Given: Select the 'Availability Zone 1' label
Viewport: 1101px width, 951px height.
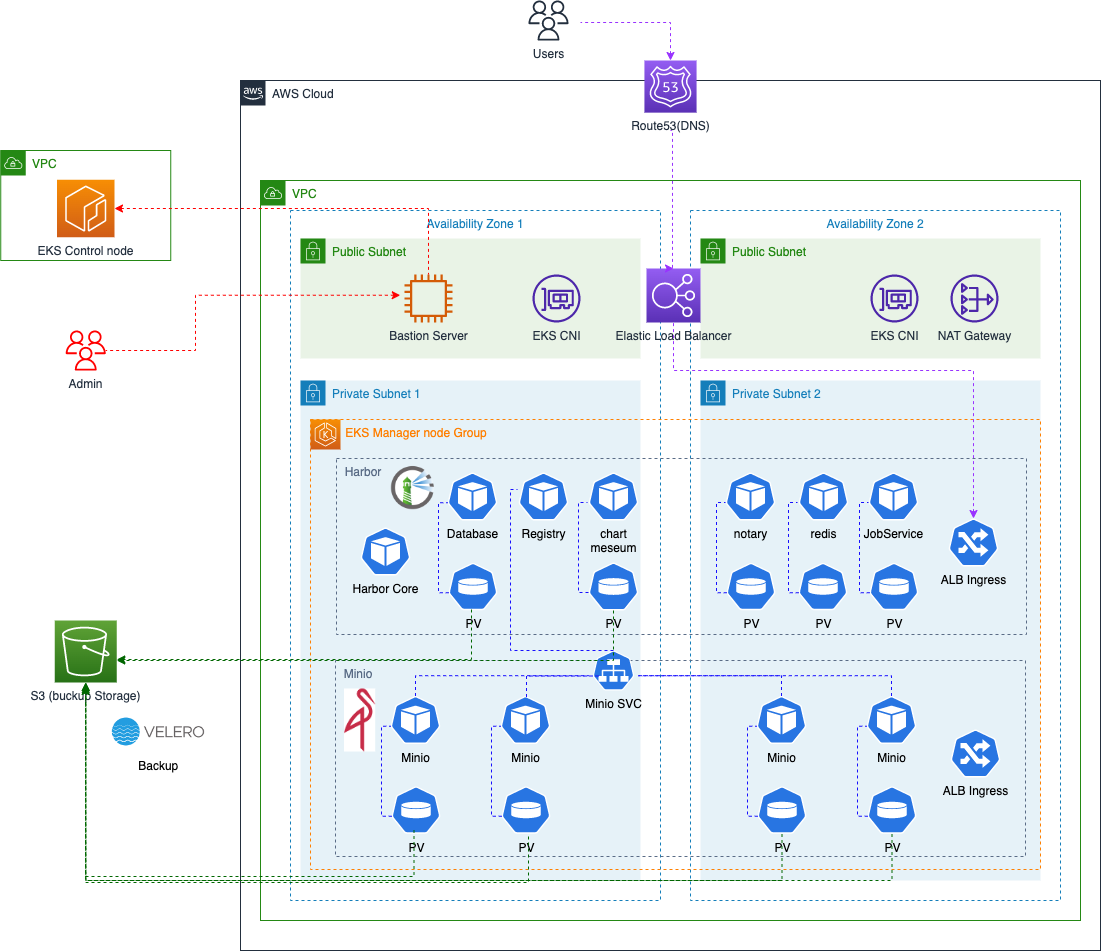Looking at the screenshot, I should click(x=475, y=223).
